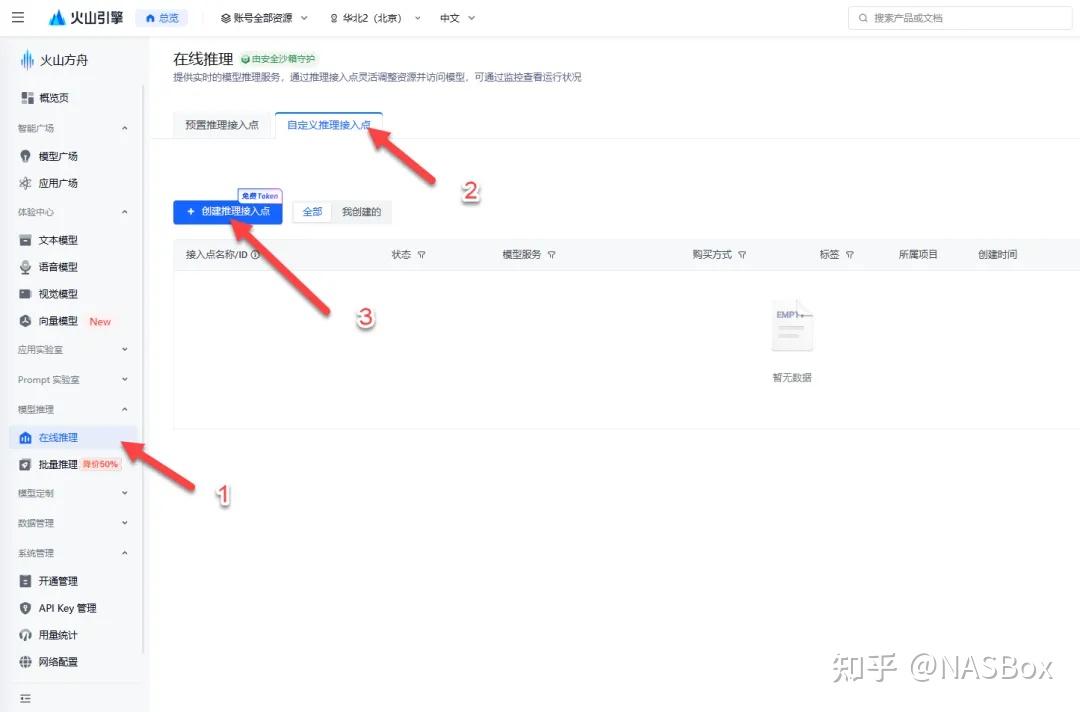Click the 概览页 sidebar icon

27,98
